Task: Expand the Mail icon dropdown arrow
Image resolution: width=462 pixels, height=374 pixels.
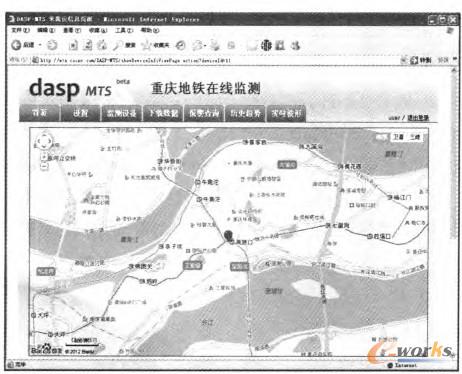Action: pyautogui.click(x=205, y=45)
